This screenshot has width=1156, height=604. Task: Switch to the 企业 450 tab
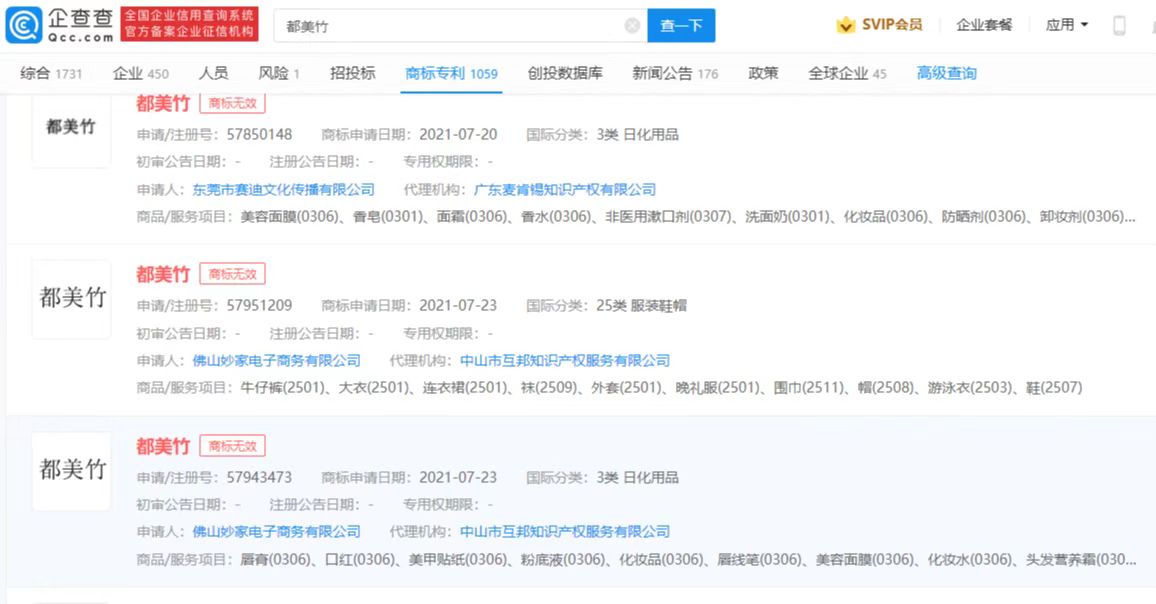click(140, 73)
